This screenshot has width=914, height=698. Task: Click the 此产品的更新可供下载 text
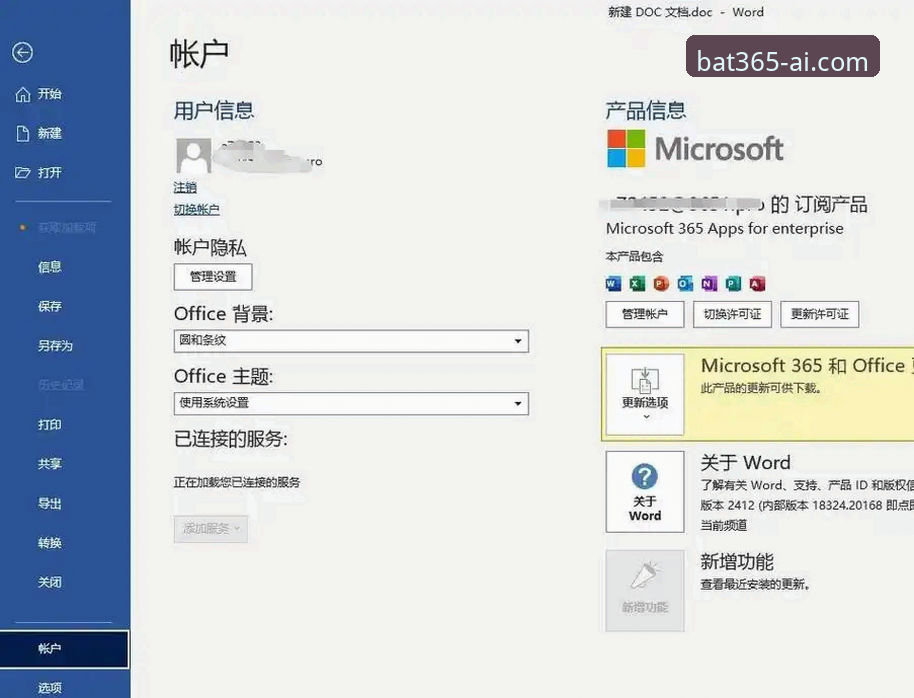pyautogui.click(x=761, y=388)
